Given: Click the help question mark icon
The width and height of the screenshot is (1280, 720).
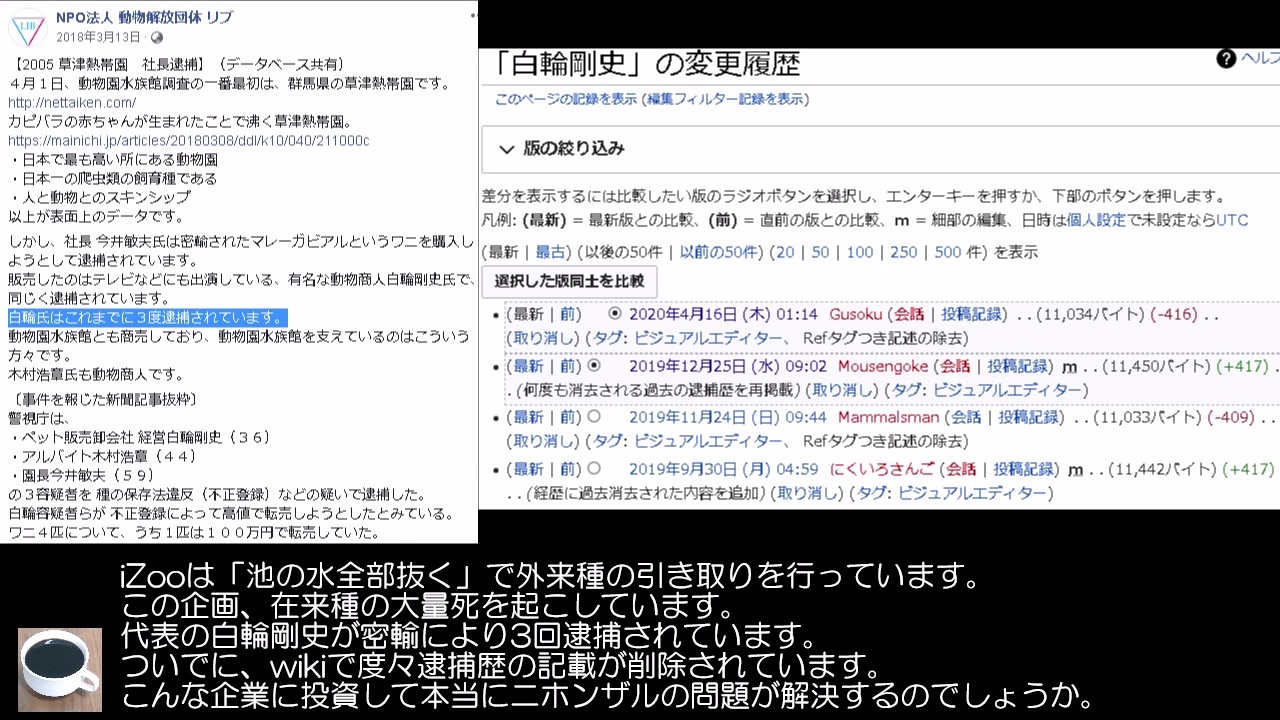Looking at the screenshot, I should tap(1226, 59).
